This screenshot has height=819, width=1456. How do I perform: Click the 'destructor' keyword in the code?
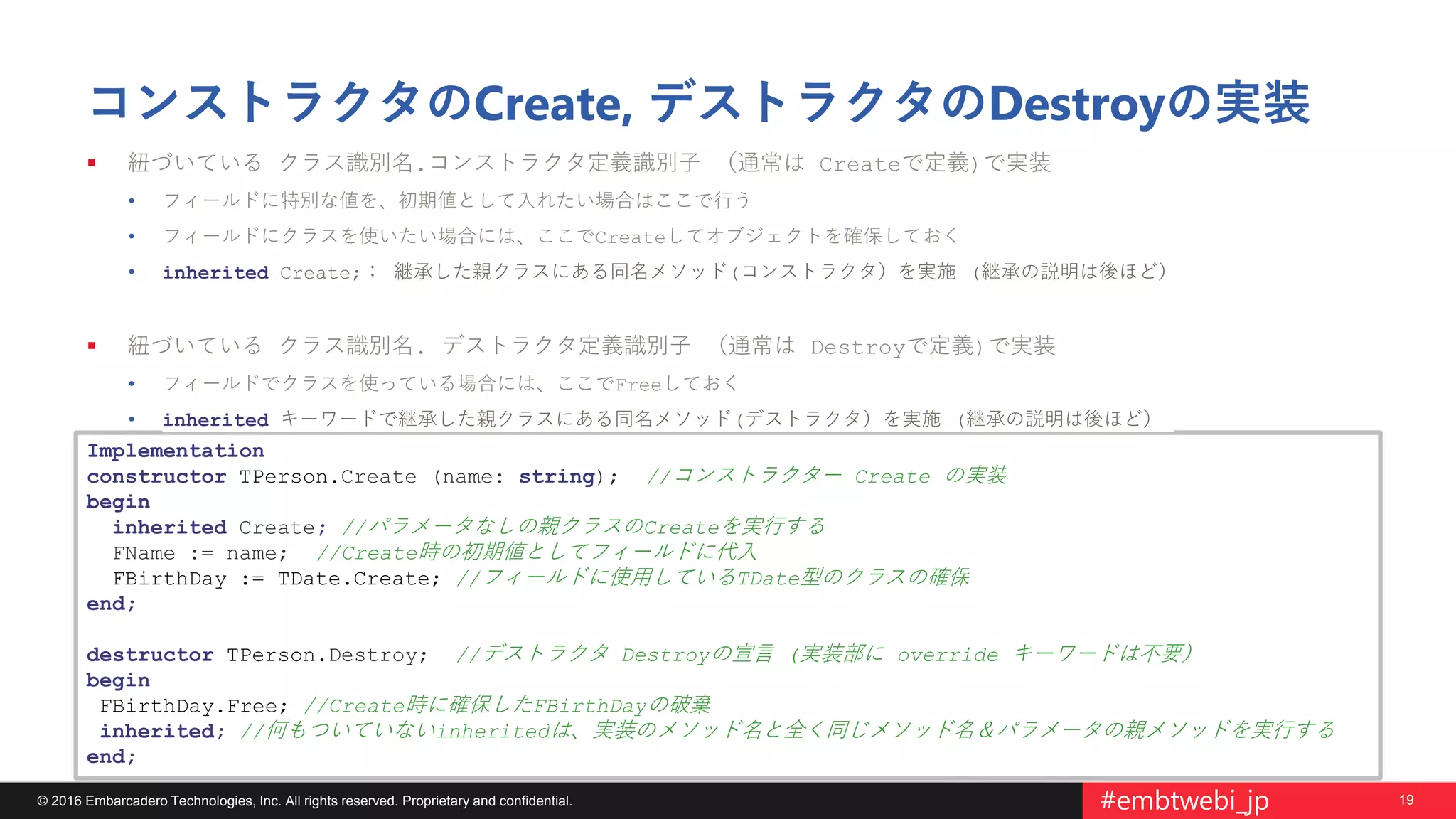(150, 655)
